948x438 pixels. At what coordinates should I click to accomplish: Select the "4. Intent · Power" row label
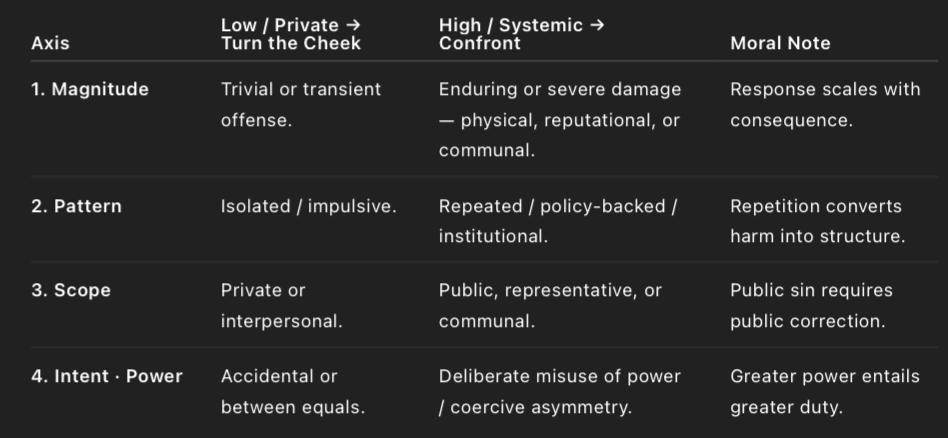coord(107,376)
